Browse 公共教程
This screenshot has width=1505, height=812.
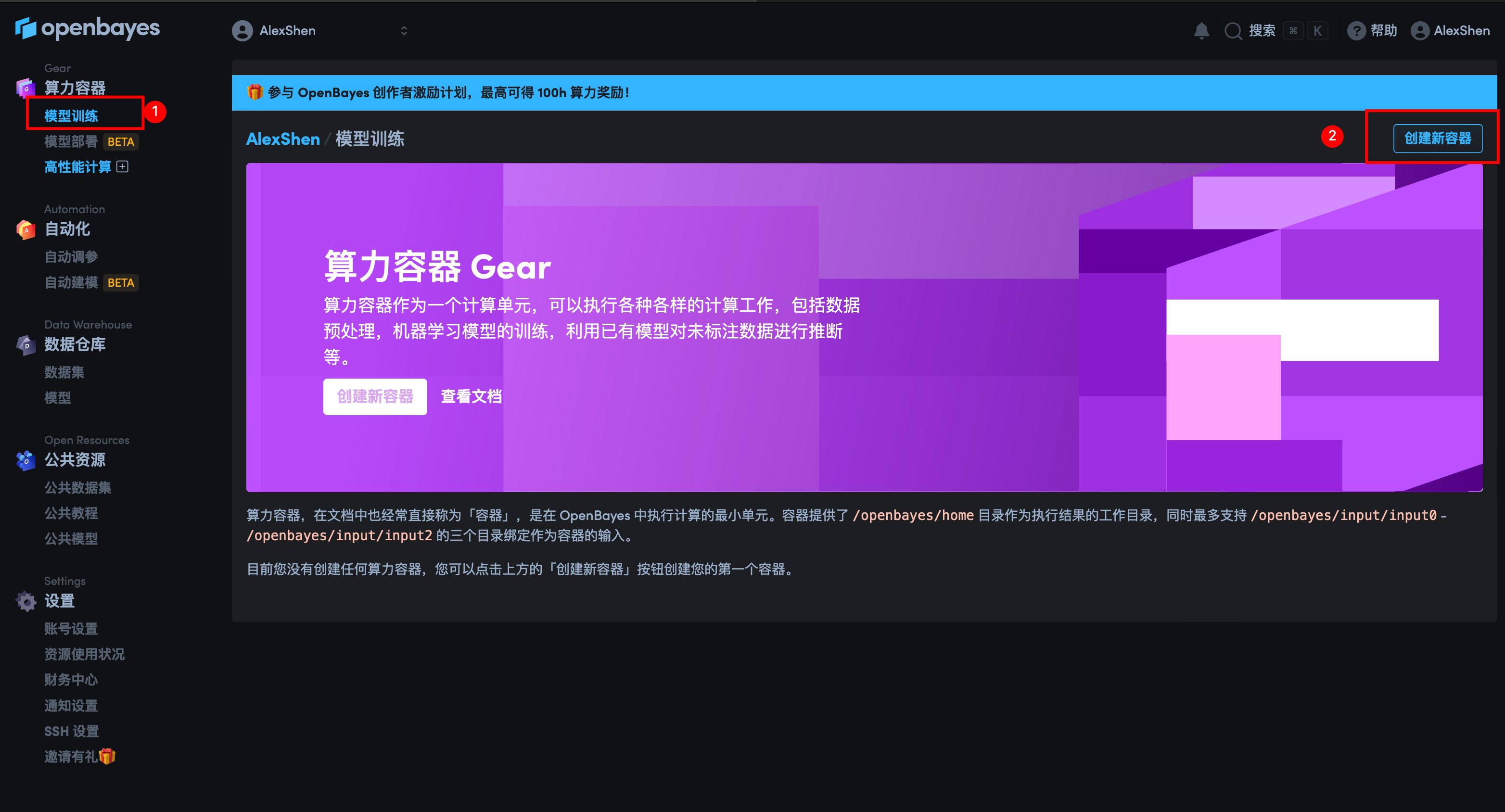pos(71,513)
